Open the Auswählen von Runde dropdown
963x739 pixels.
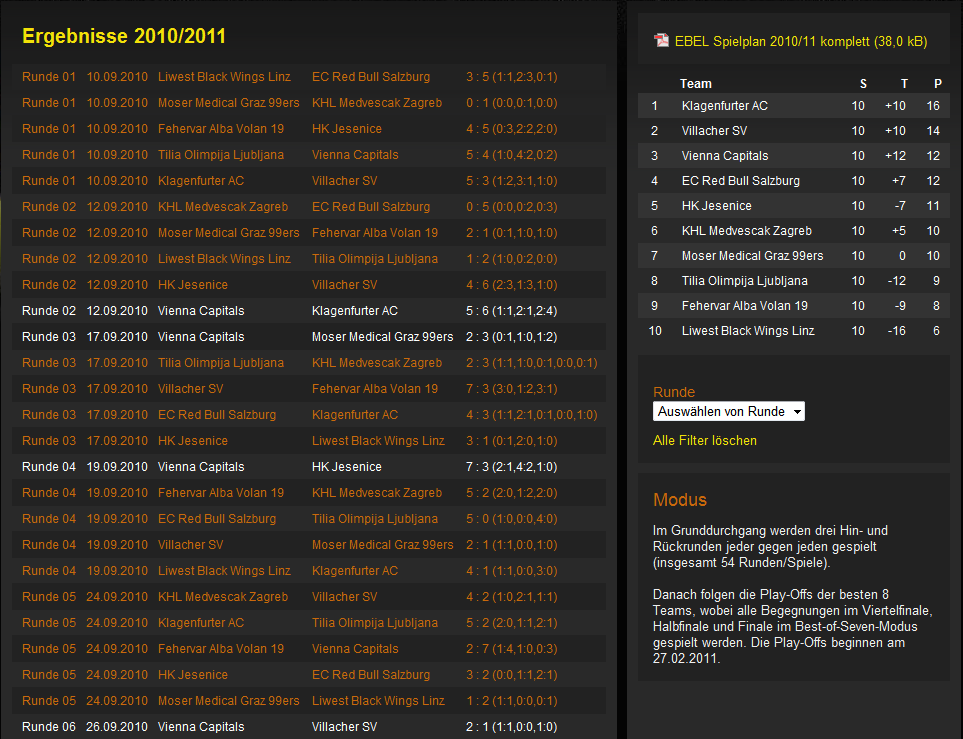point(728,412)
